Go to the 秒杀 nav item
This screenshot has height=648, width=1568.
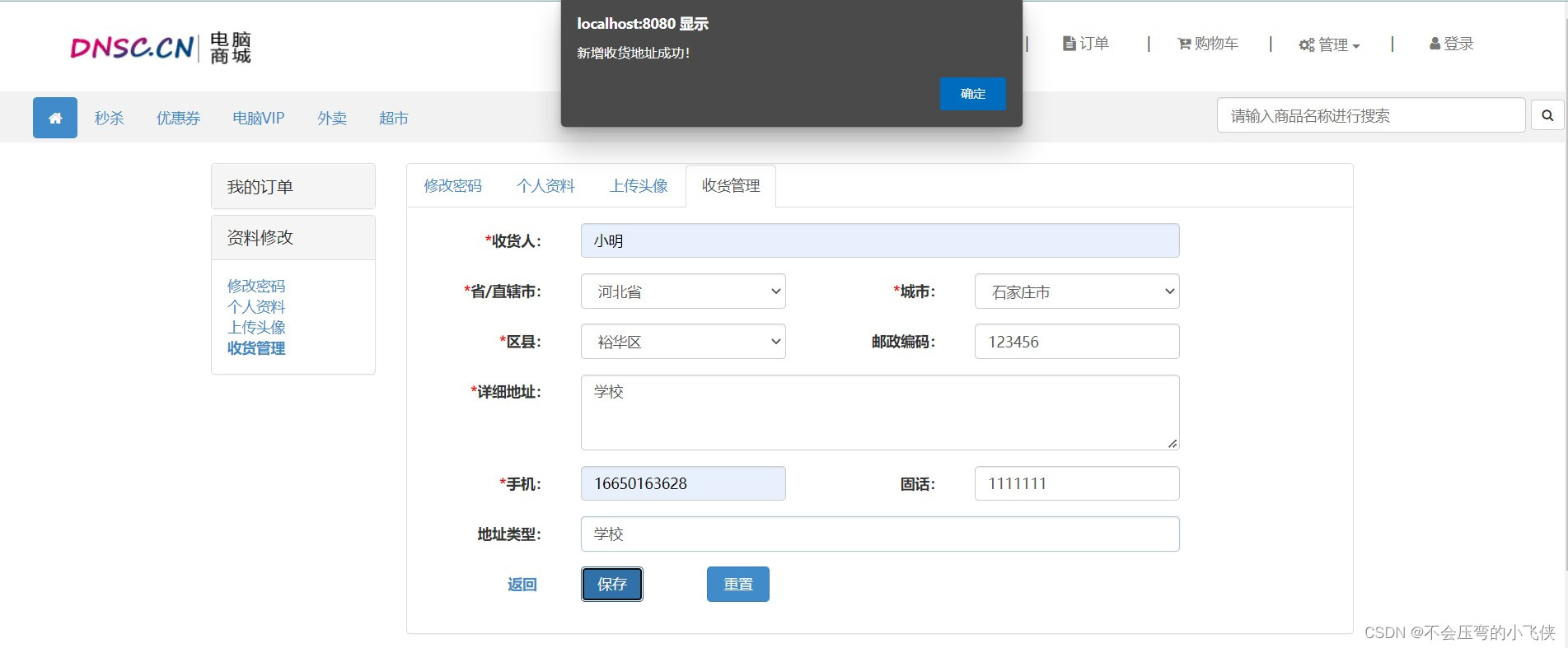click(x=109, y=118)
